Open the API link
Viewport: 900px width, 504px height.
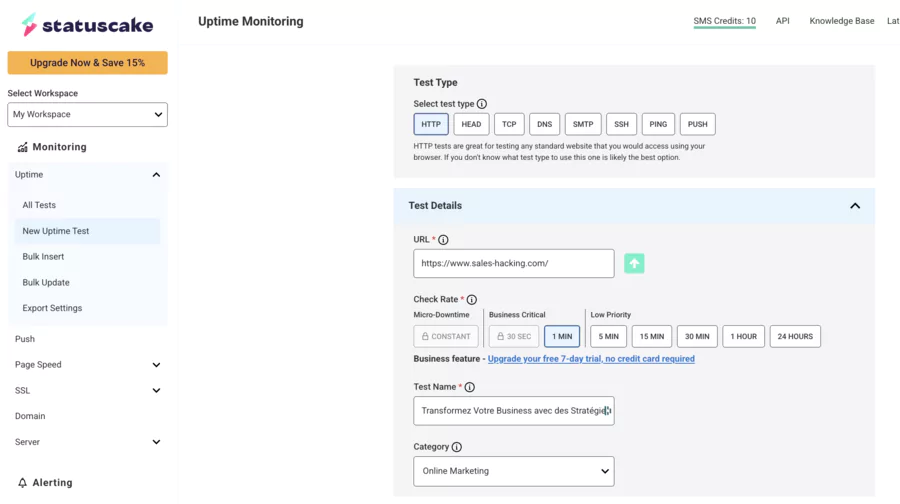point(783,21)
